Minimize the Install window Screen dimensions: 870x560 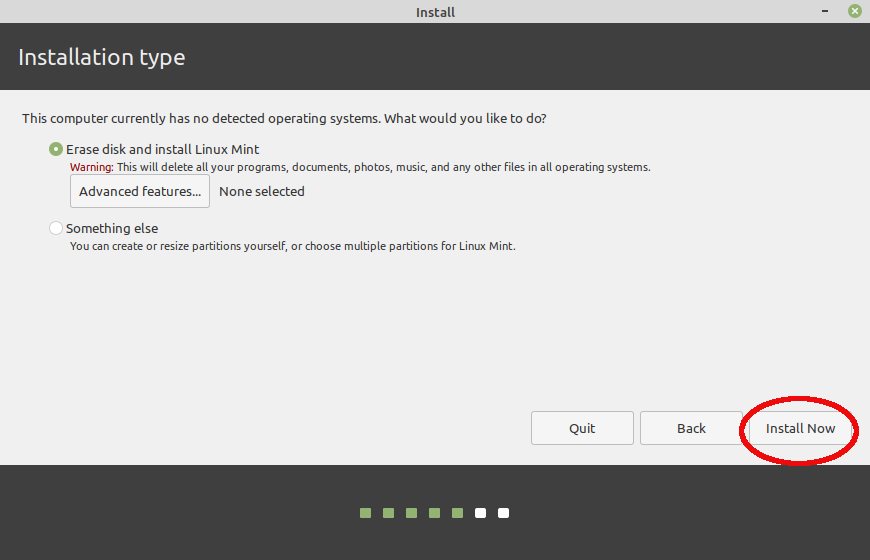[826, 11]
